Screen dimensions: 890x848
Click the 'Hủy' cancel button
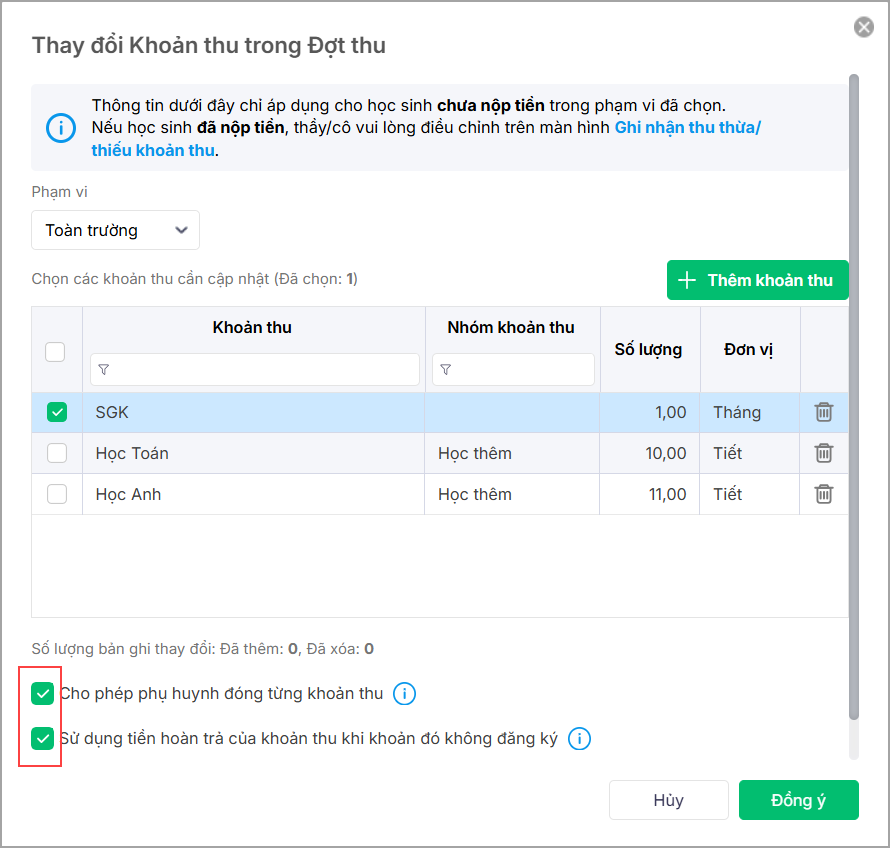(x=668, y=800)
